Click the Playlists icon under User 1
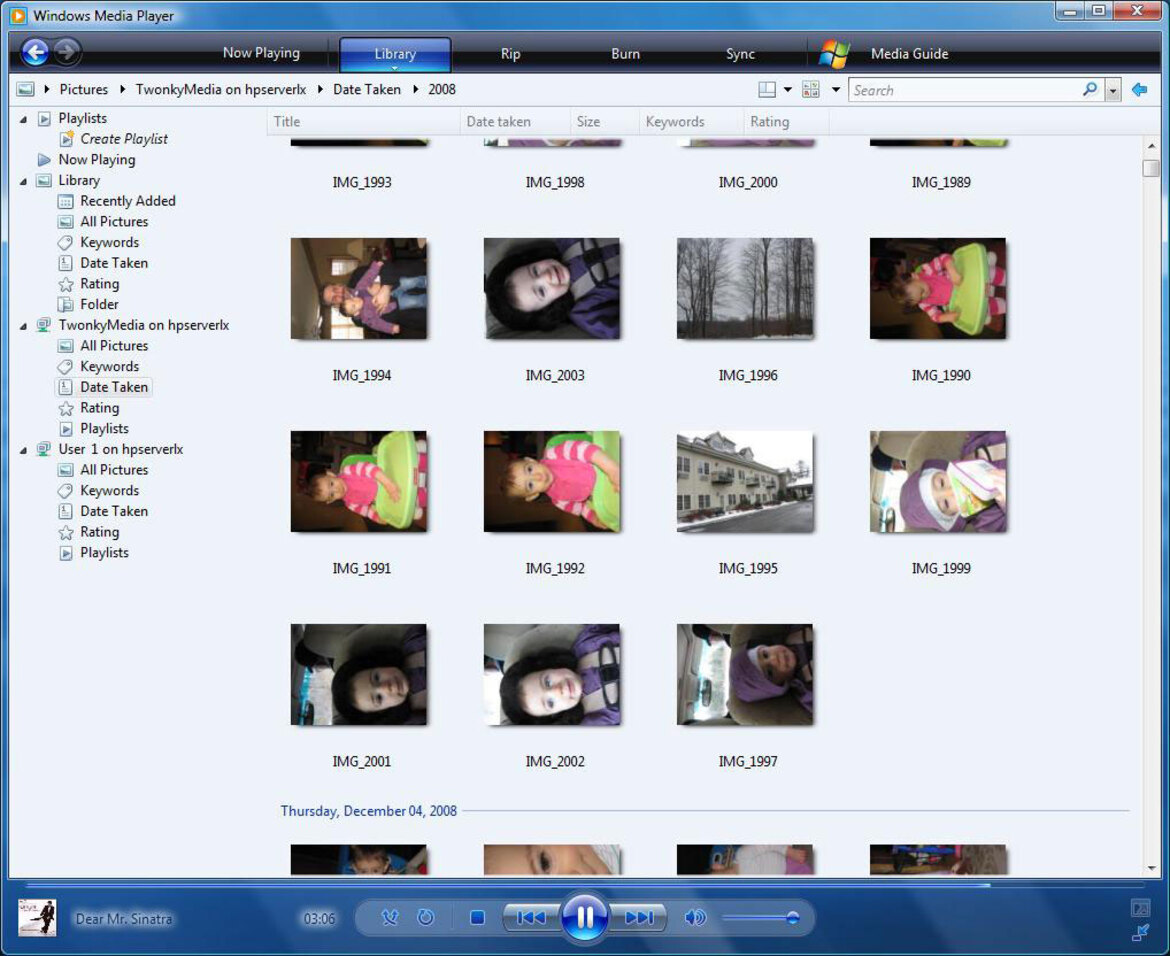 [x=66, y=553]
